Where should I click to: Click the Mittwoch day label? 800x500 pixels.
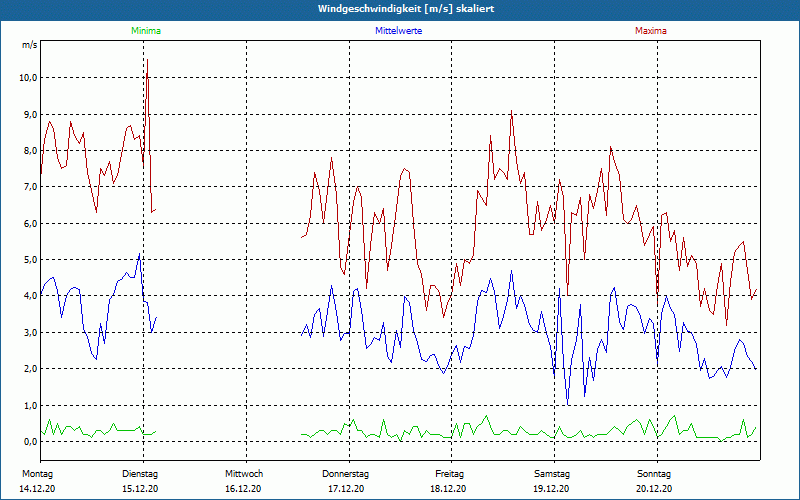click(244, 474)
